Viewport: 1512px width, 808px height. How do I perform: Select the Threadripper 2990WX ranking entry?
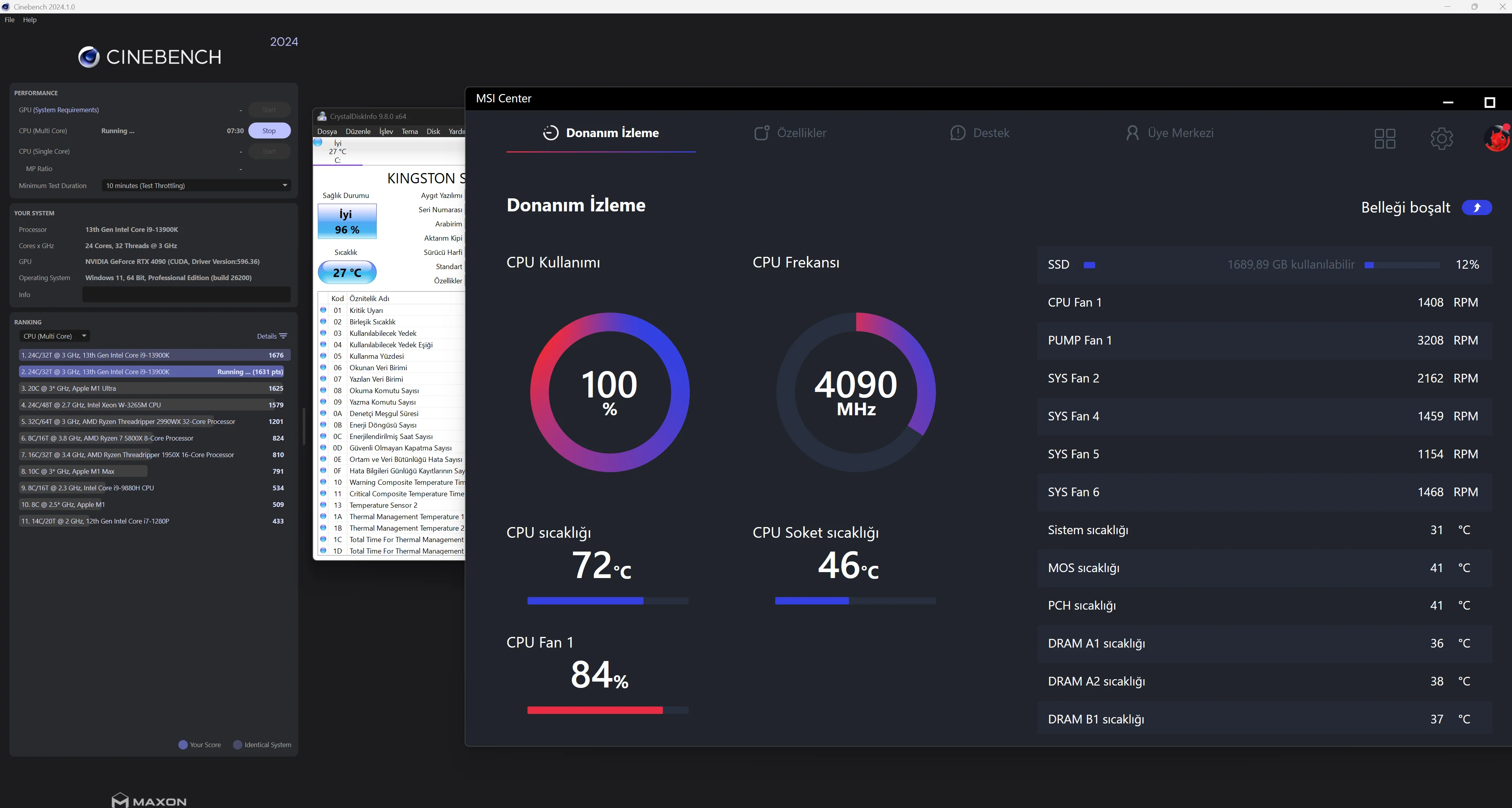pyautogui.click(x=154, y=421)
